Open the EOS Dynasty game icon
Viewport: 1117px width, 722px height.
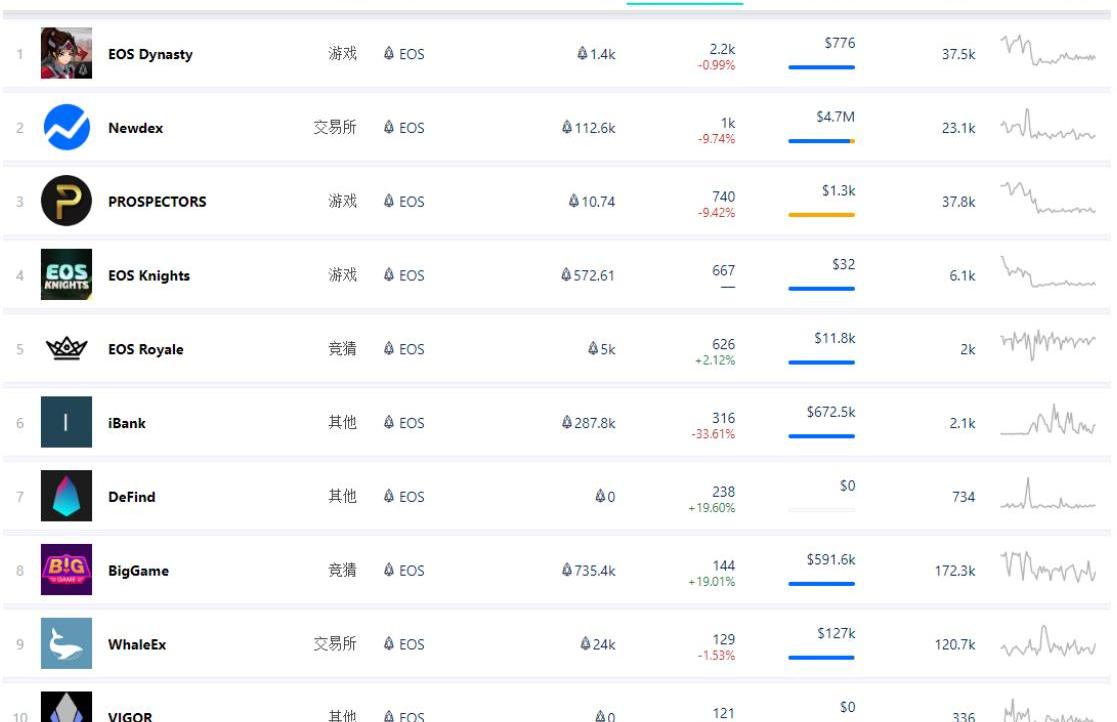pyautogui.click(x=66, y=53)
